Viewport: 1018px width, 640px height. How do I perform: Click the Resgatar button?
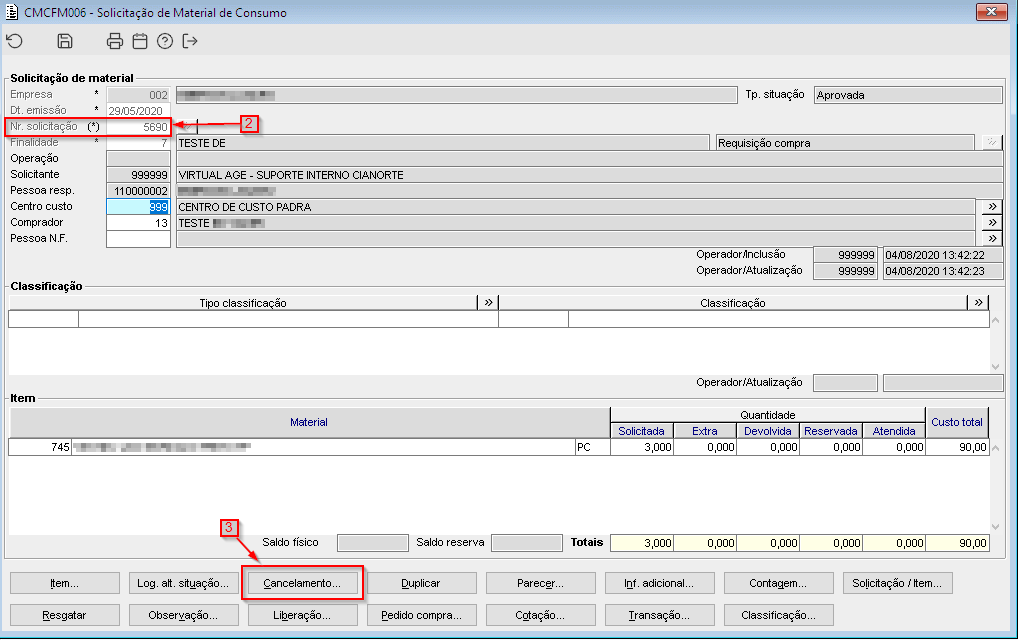65,615
